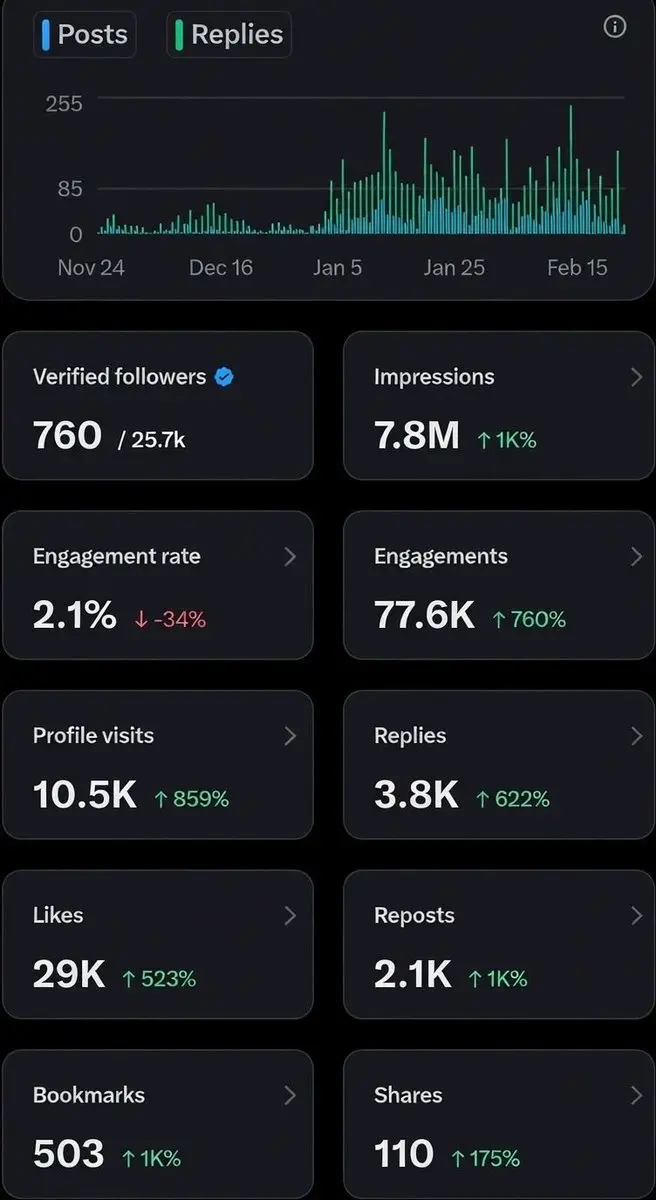Click the Verified followers card

point(157,406)
